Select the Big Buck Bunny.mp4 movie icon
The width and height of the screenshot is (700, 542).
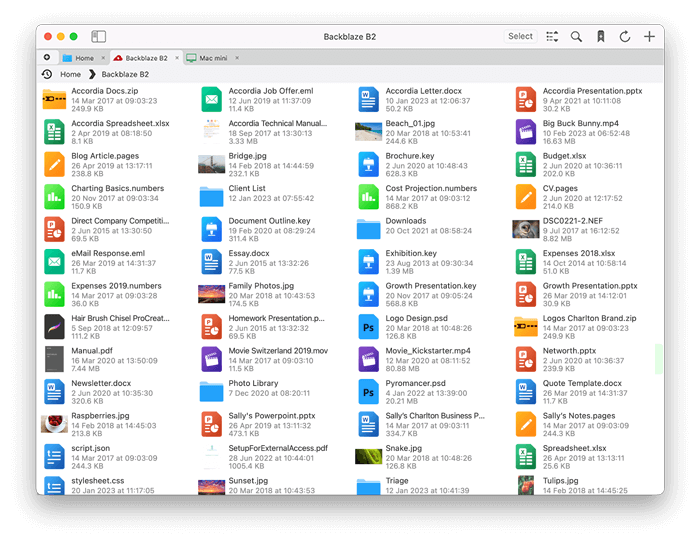525,132
